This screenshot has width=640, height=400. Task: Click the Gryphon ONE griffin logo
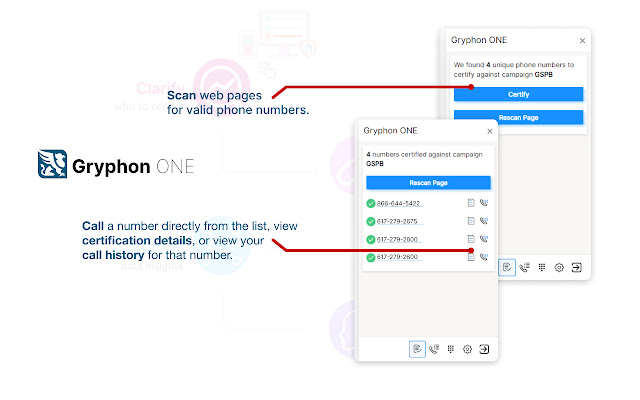(x=52, y=164)
